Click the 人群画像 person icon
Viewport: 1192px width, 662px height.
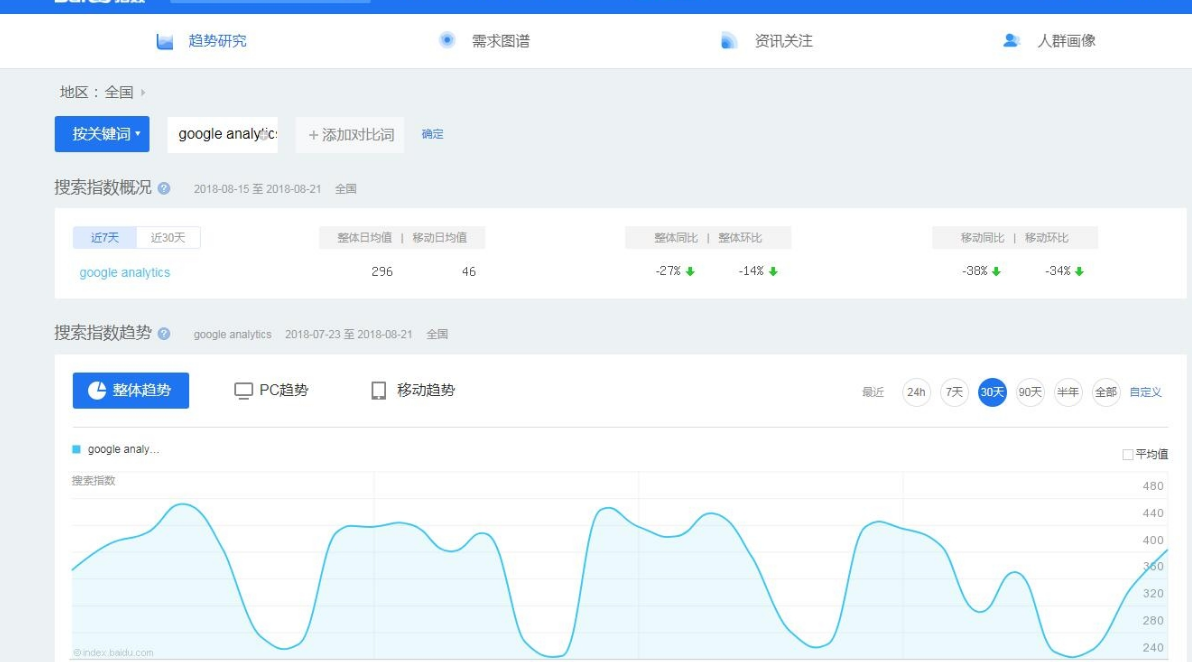pos(1011,41)
